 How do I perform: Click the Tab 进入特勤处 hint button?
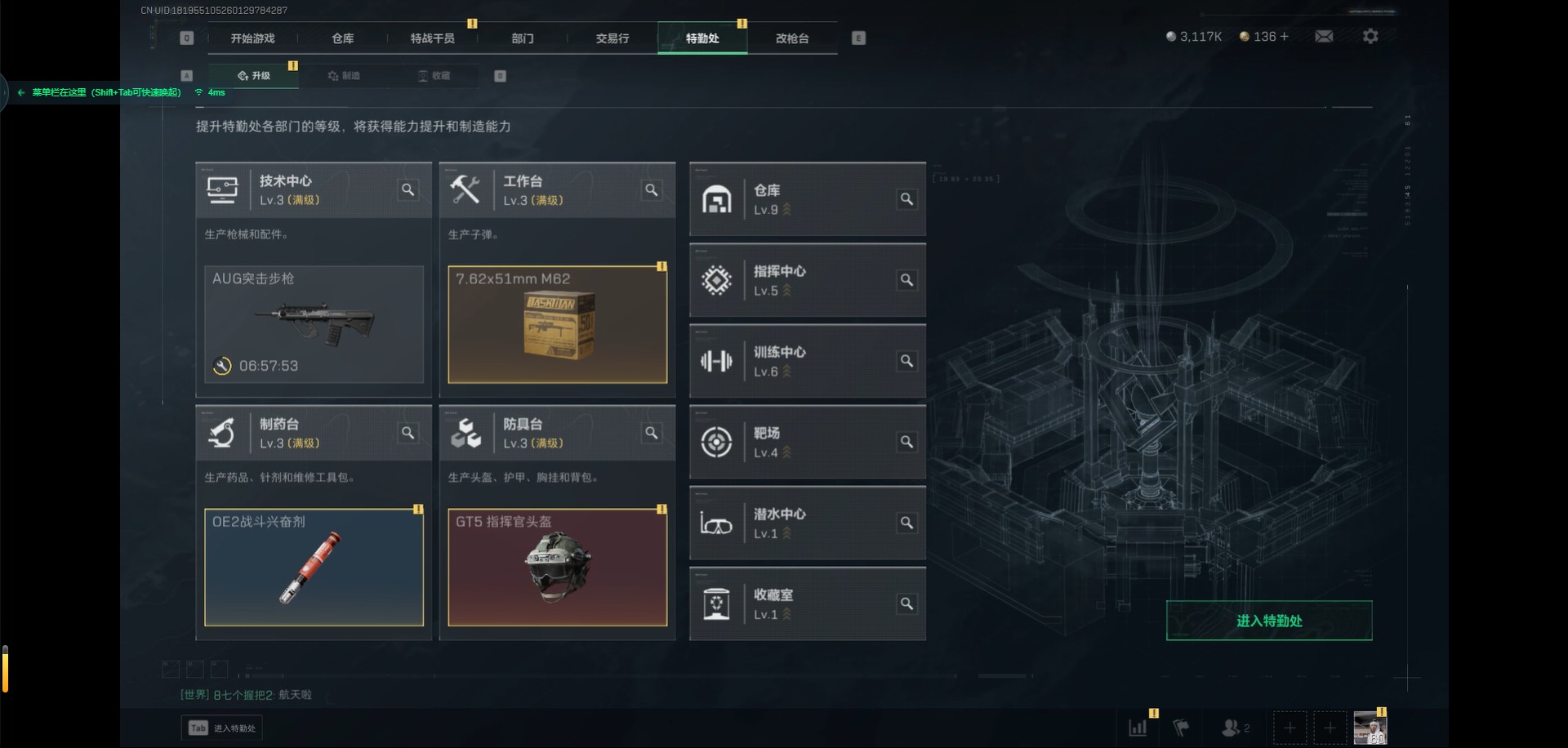pyautogui.click(x=221, y=728)
